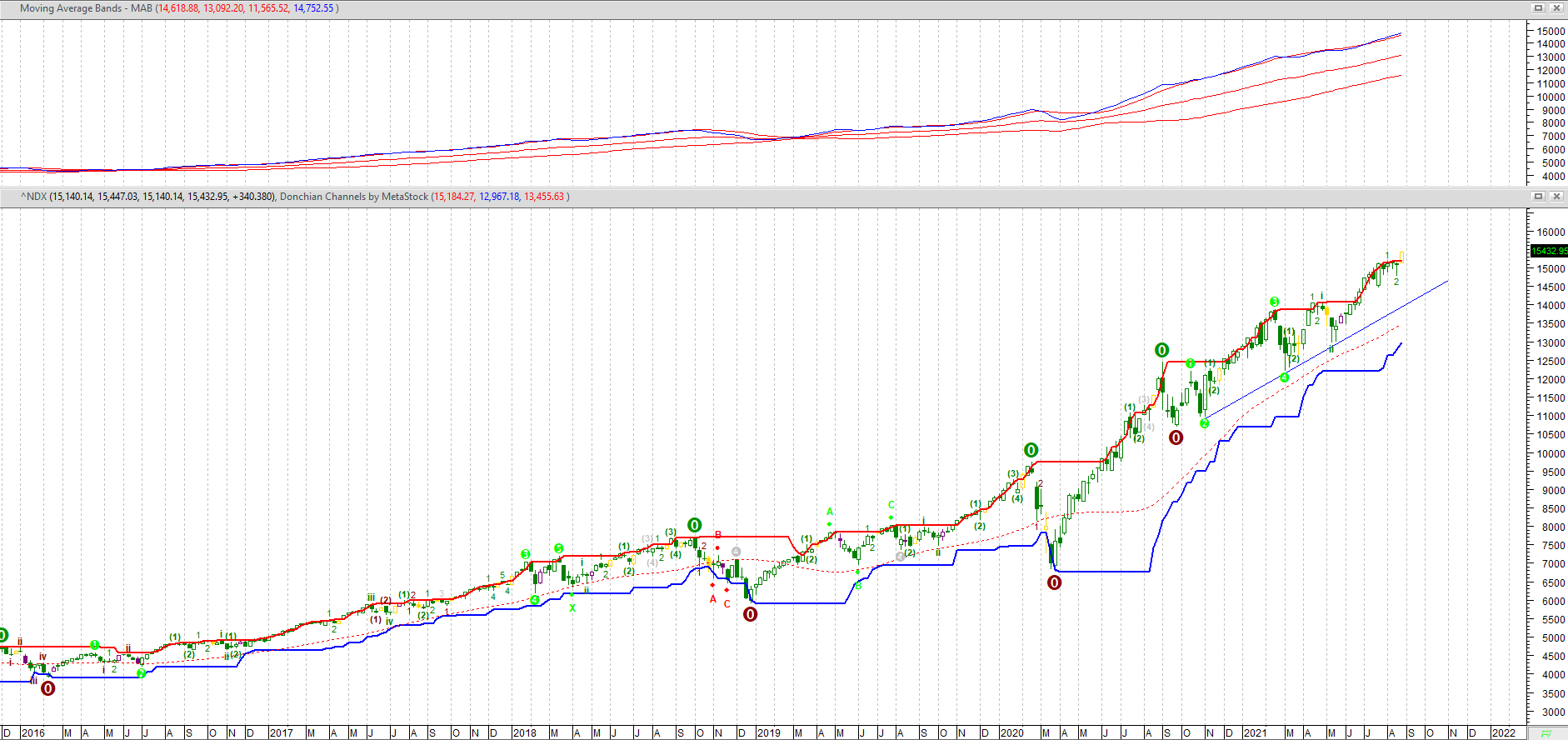The height and width of the screenshot is (740, 1568).
Task: Click the 2020 label on date axis
Action: [x=1011, y=733]
